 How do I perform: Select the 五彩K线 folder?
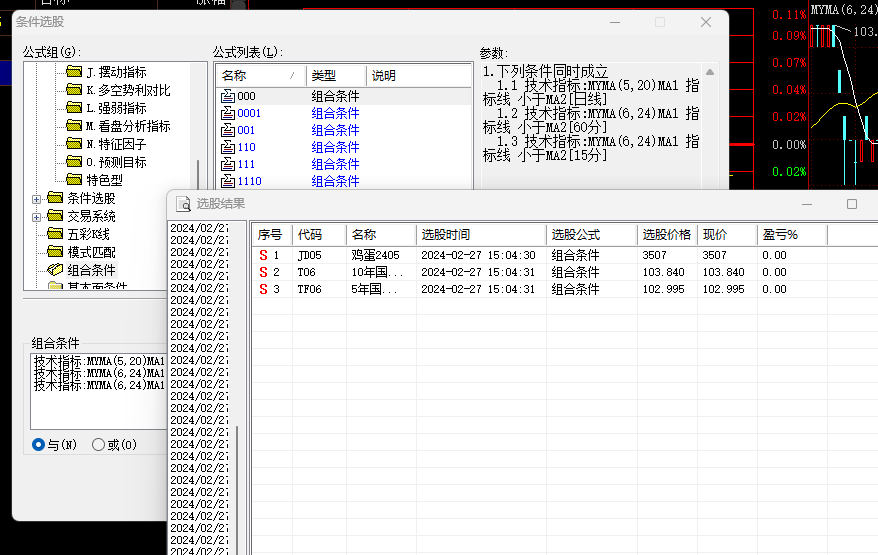[x=78, y=234]
